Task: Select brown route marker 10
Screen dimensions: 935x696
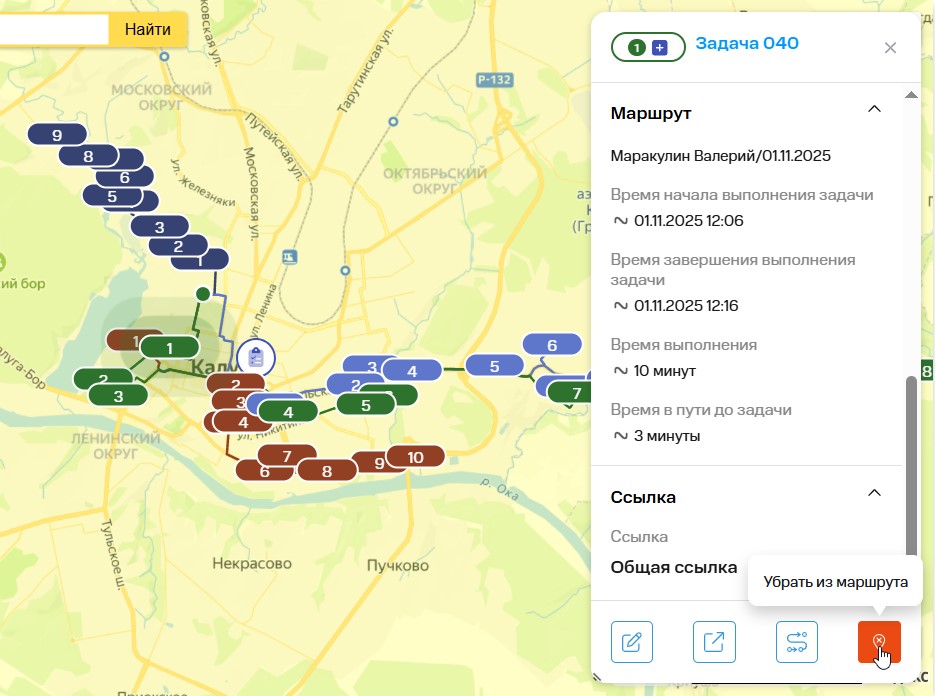Action: tap(416, 458)
